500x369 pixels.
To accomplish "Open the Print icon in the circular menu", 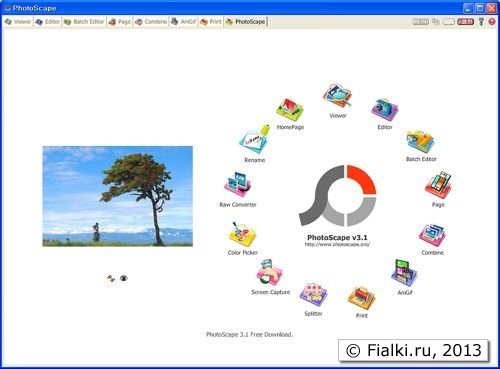I will [x=361, y=298].
